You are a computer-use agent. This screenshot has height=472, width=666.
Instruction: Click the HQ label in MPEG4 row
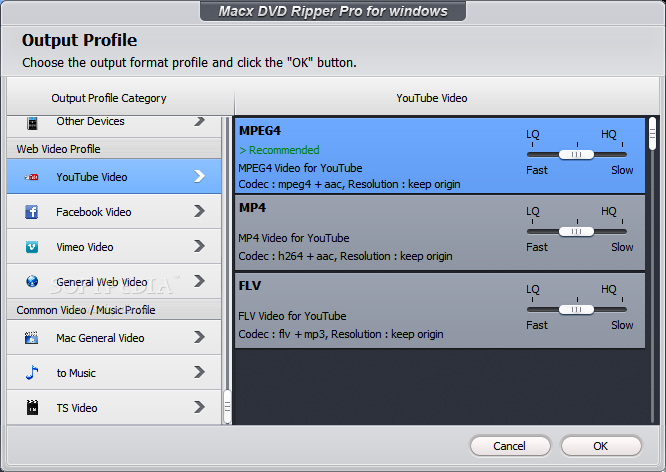(609, 134)
